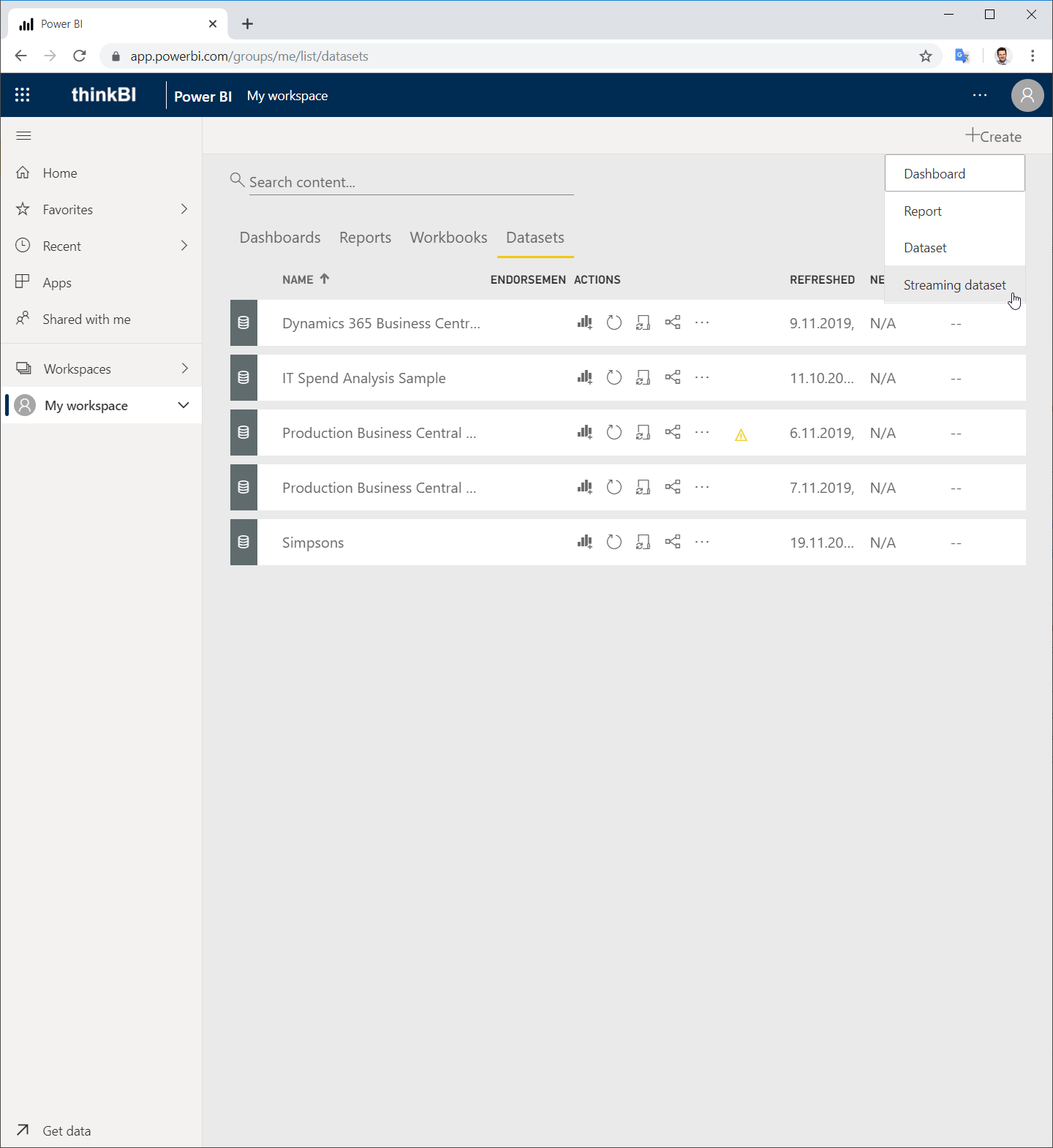Open a new browser tab
Screen dimensions: 1053x1148
[x=248, y=24]
